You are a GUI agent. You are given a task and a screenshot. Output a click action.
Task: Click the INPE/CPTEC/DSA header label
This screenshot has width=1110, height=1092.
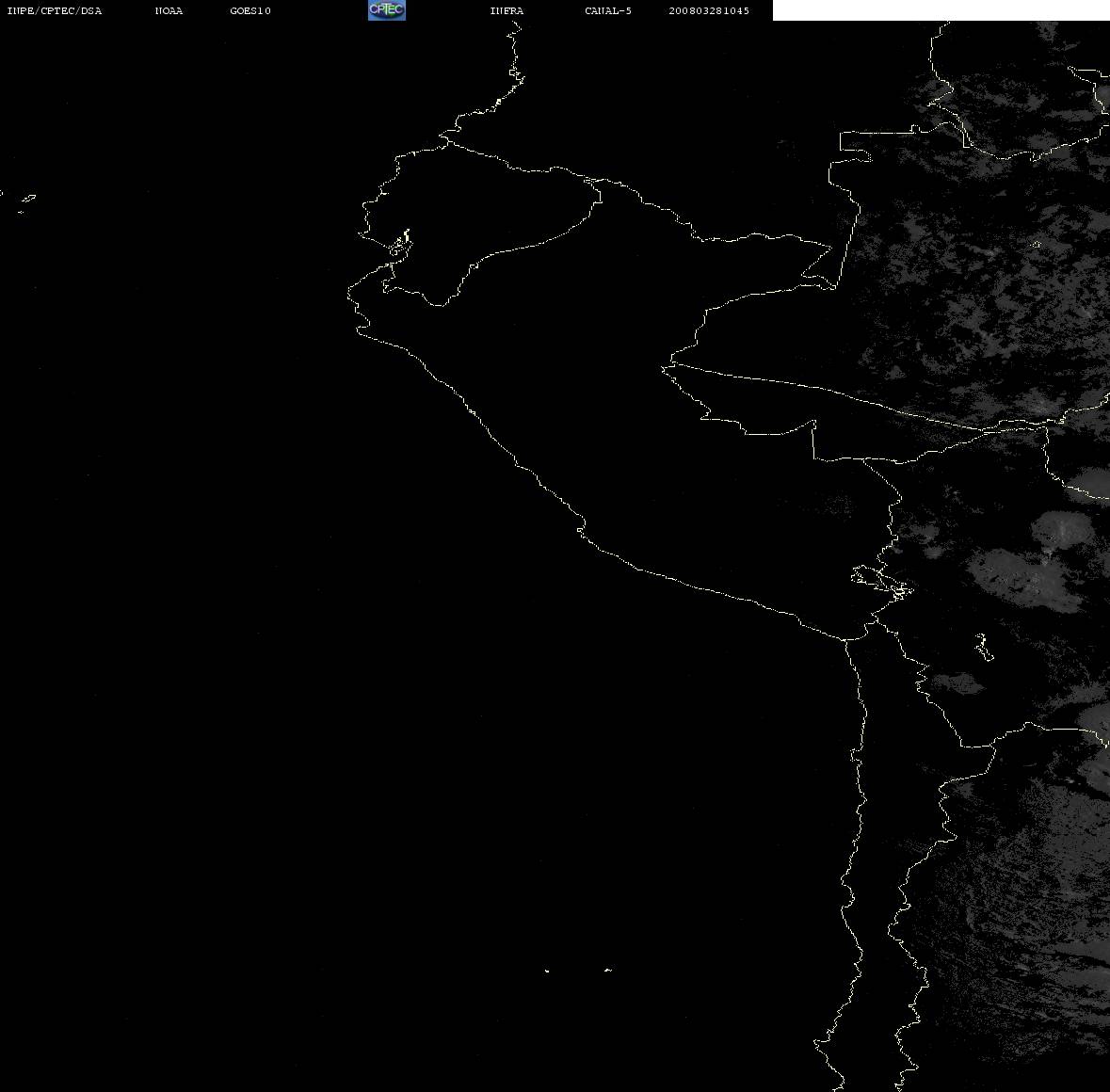[x=55, y=10]
